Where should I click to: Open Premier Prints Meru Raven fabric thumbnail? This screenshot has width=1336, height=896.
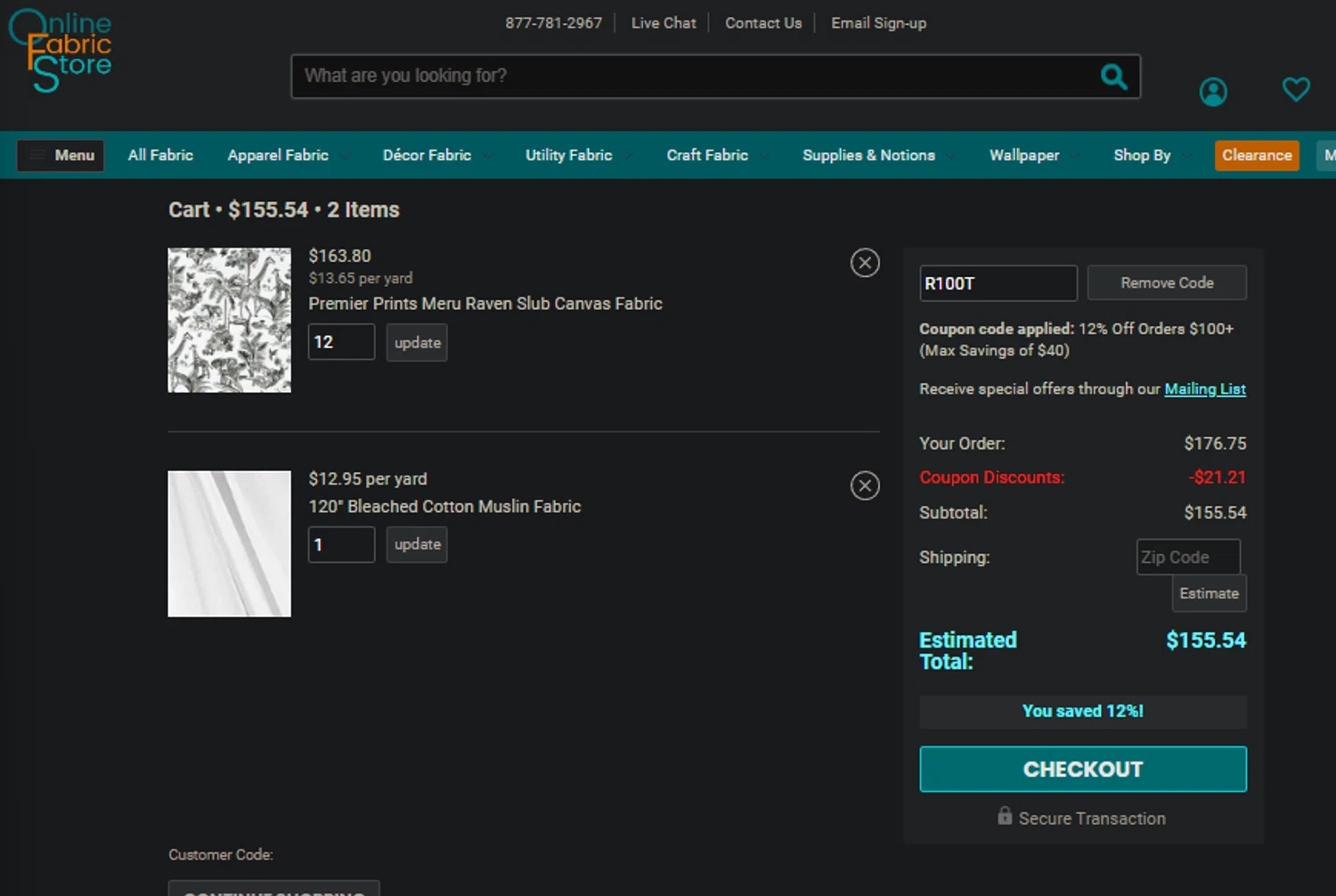(230, 320)
